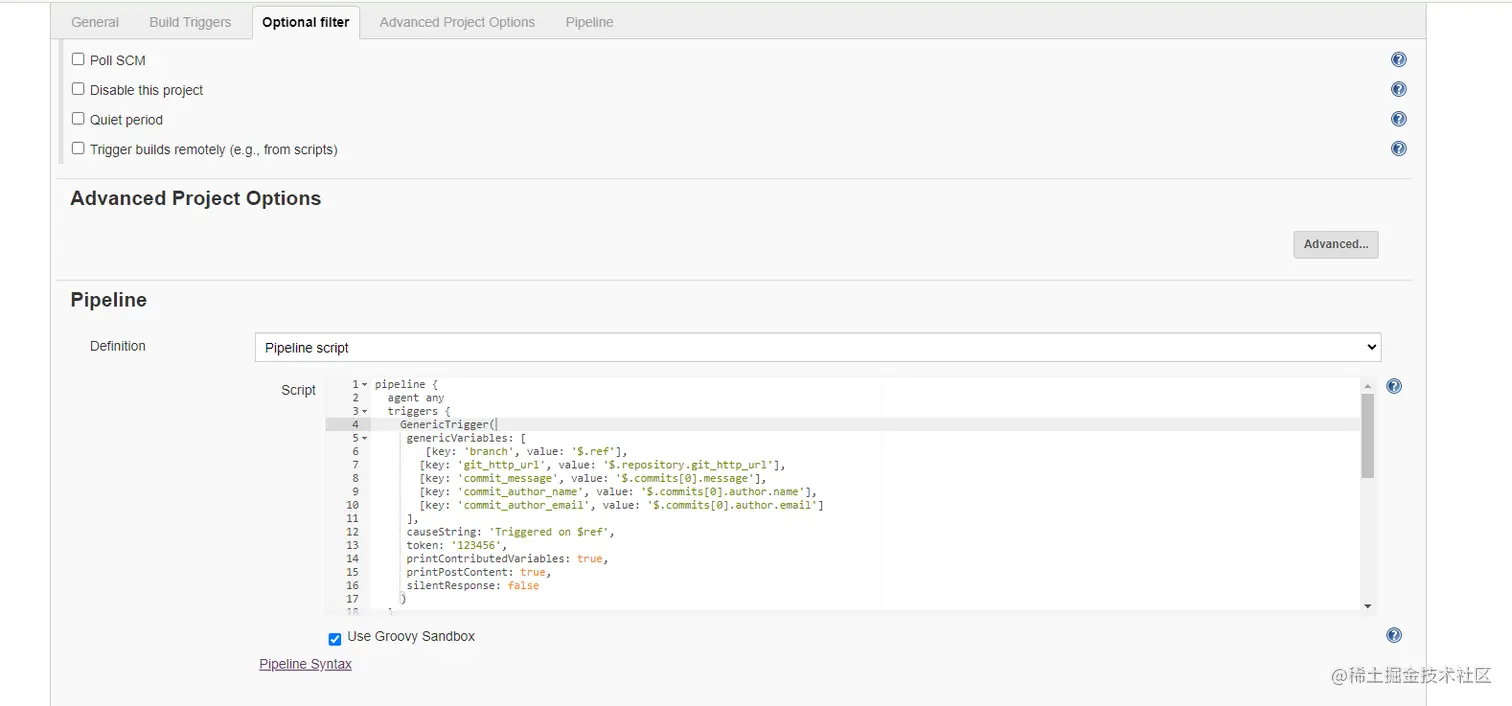The image size is (1512, 706).
Task: Click the causeString 'Triggered on $ref' line
Action: click(510, 532)
